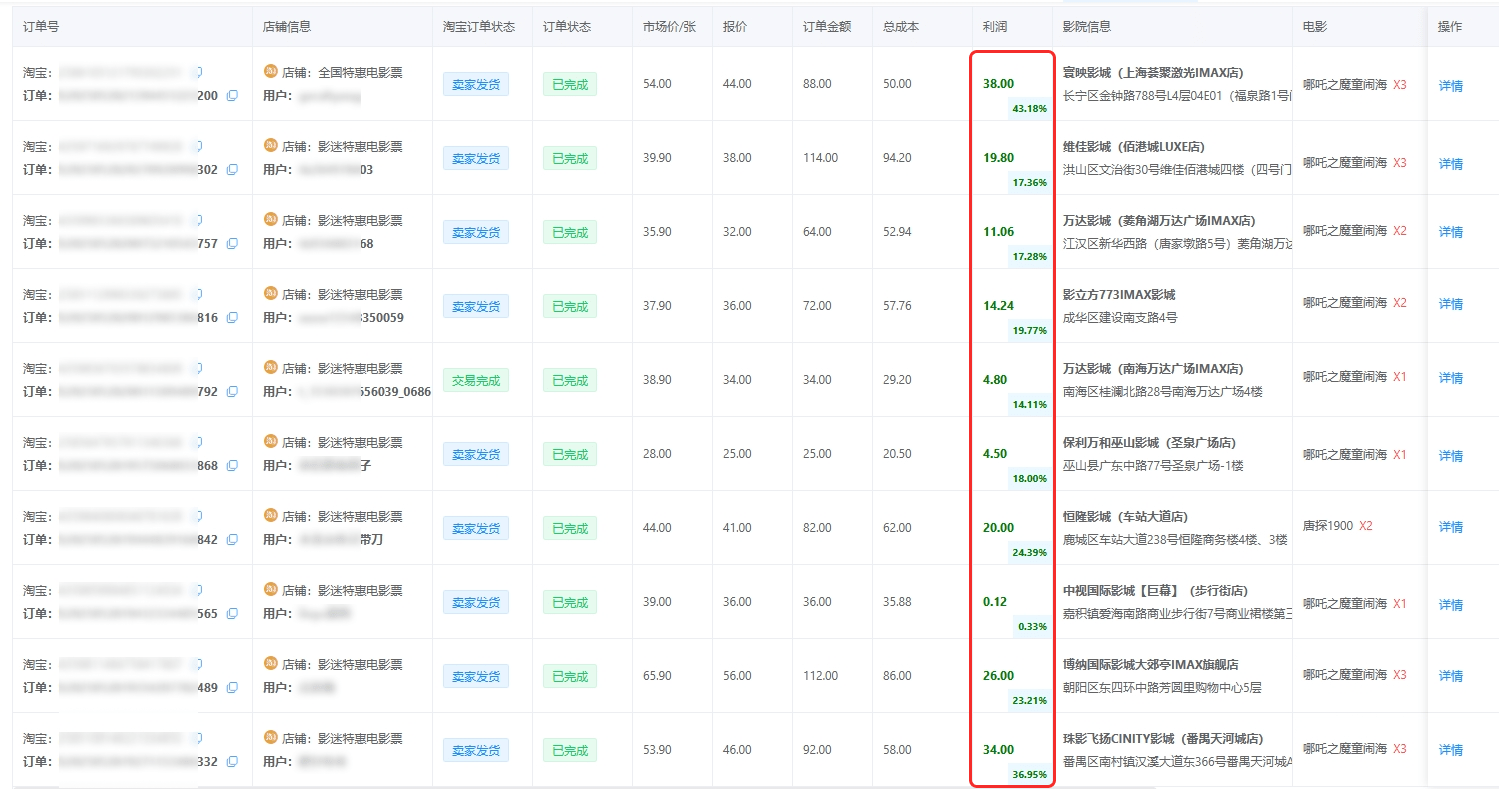This screenshot has width=1499, height=789.
Task: Click the 总成本 column header
Action: coord(901,27)
